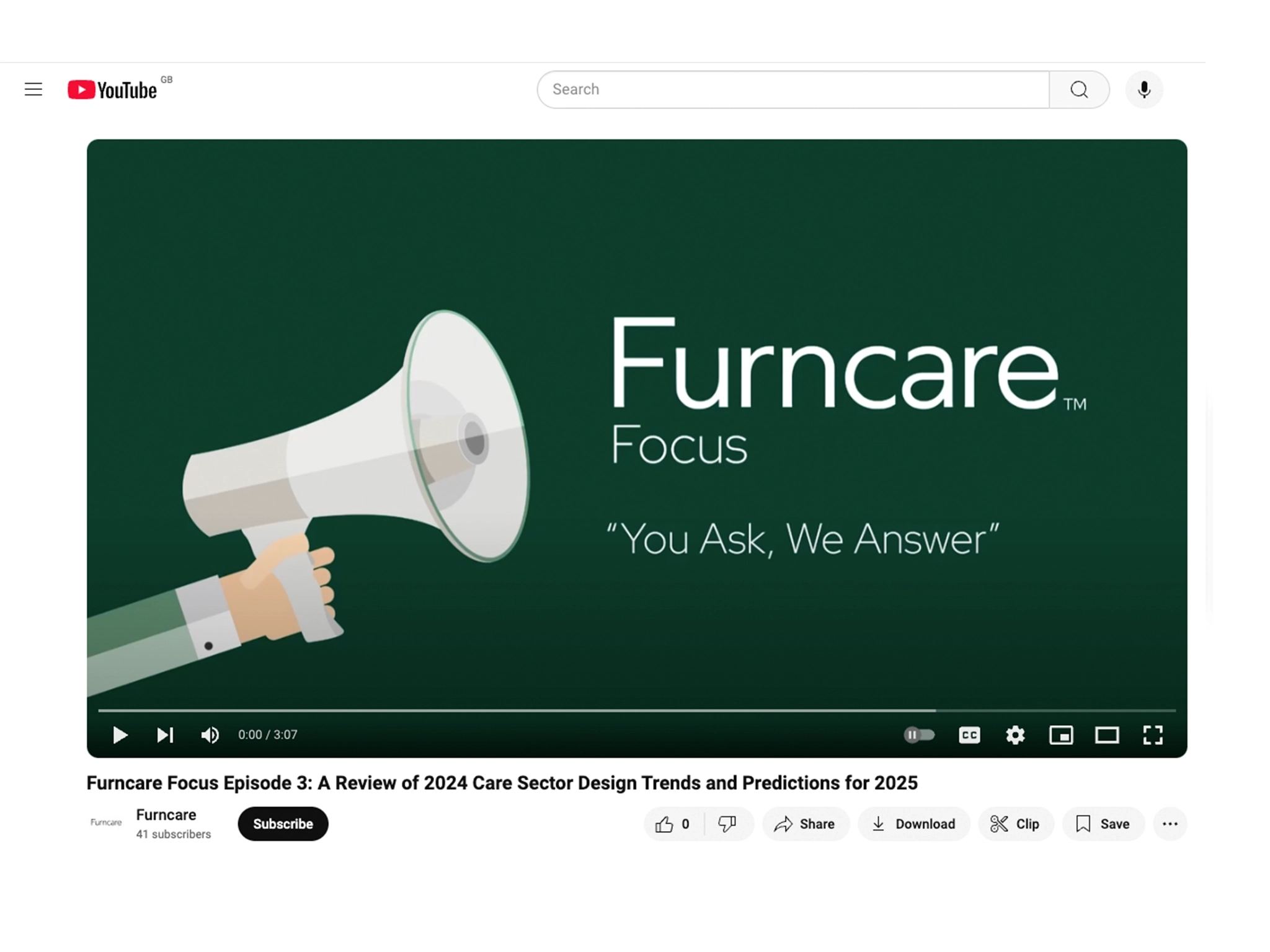Click into the Search input field
The image size is (1270, 952).
click(x=793, y=90)
